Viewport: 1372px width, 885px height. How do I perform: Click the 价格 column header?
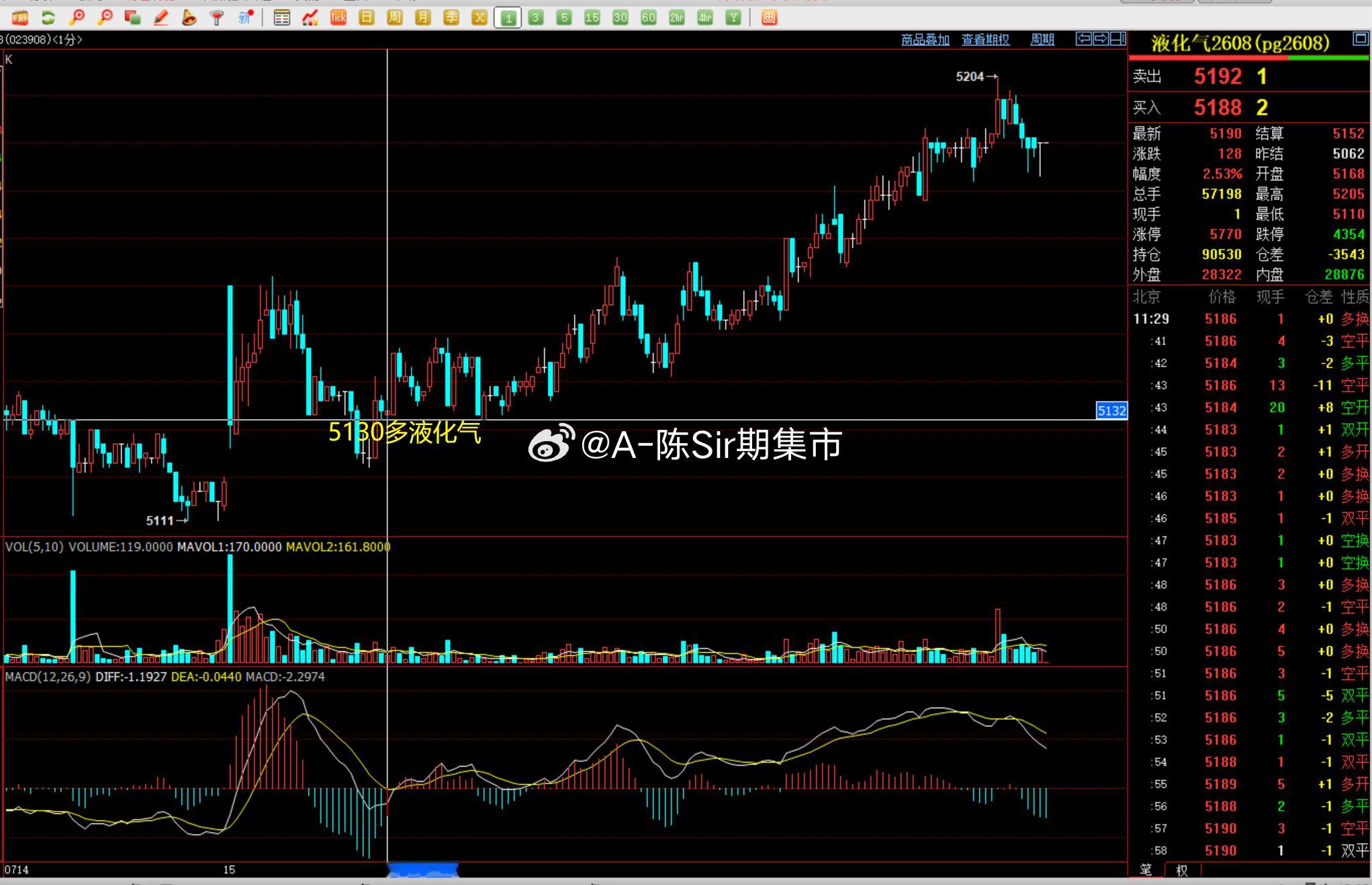(x=1222, y=297)
